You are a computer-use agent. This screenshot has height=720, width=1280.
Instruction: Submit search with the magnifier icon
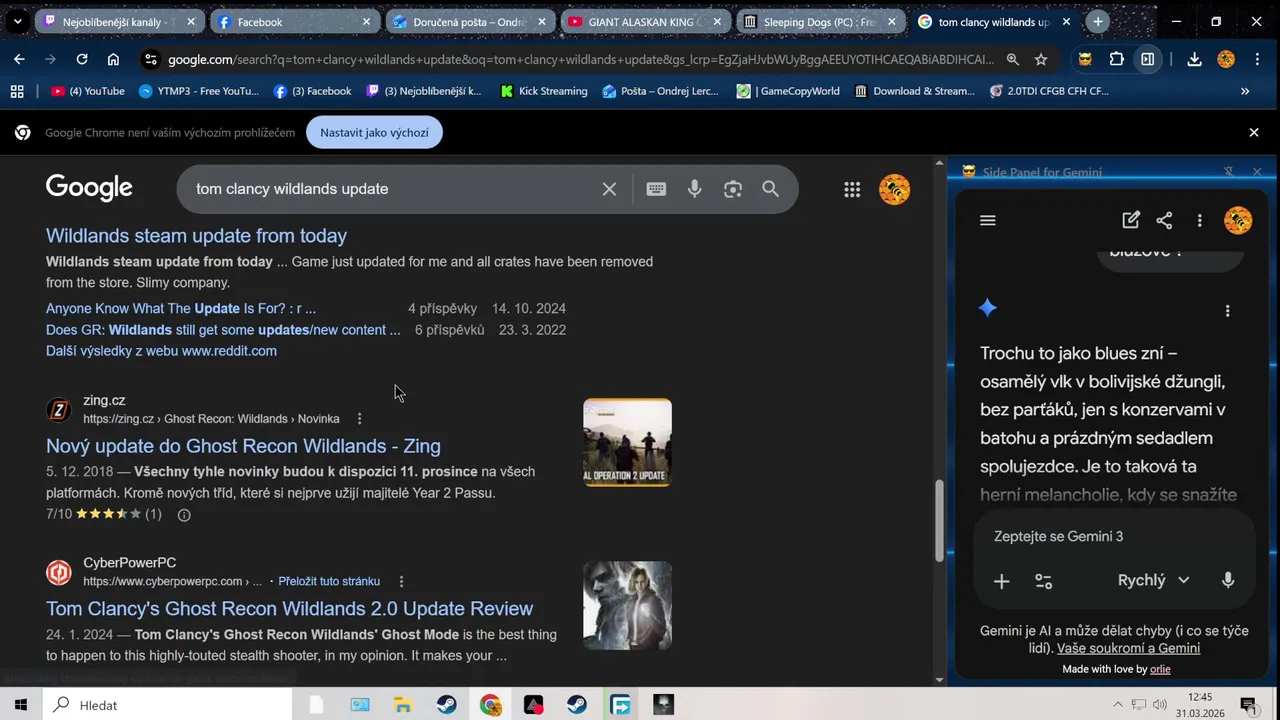click(770, 189)
